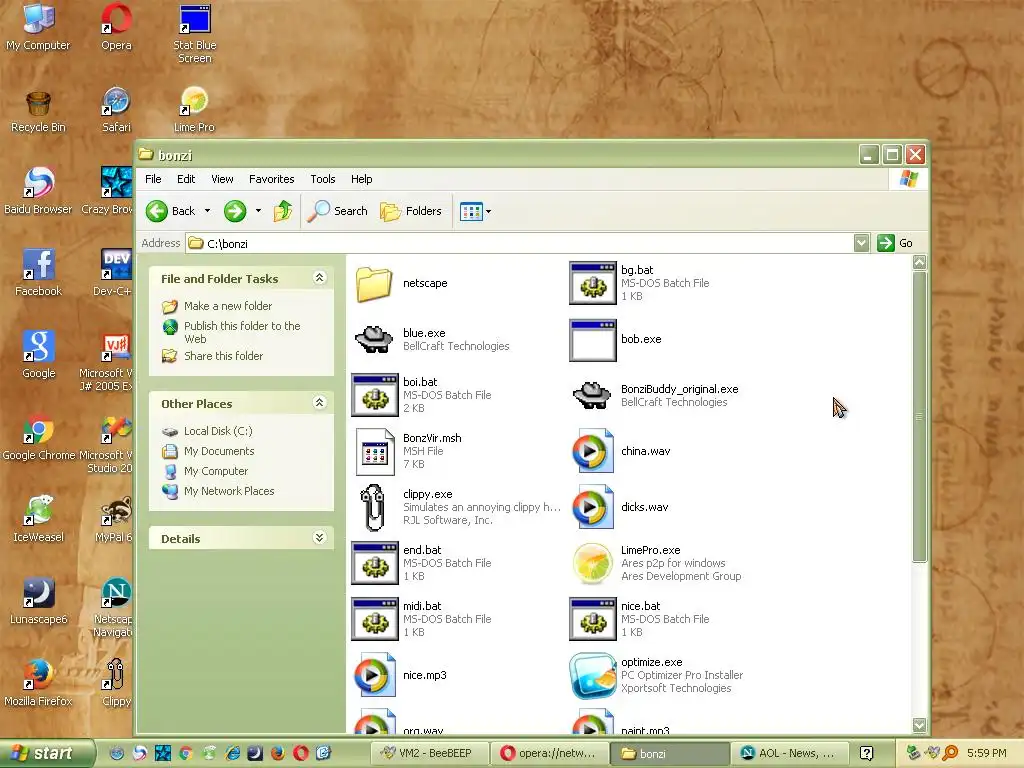This screenshot has height=768, width=1024.
Task: Select the bg.bat file icon
Action: pyautogui.click(x=592, y=283)
